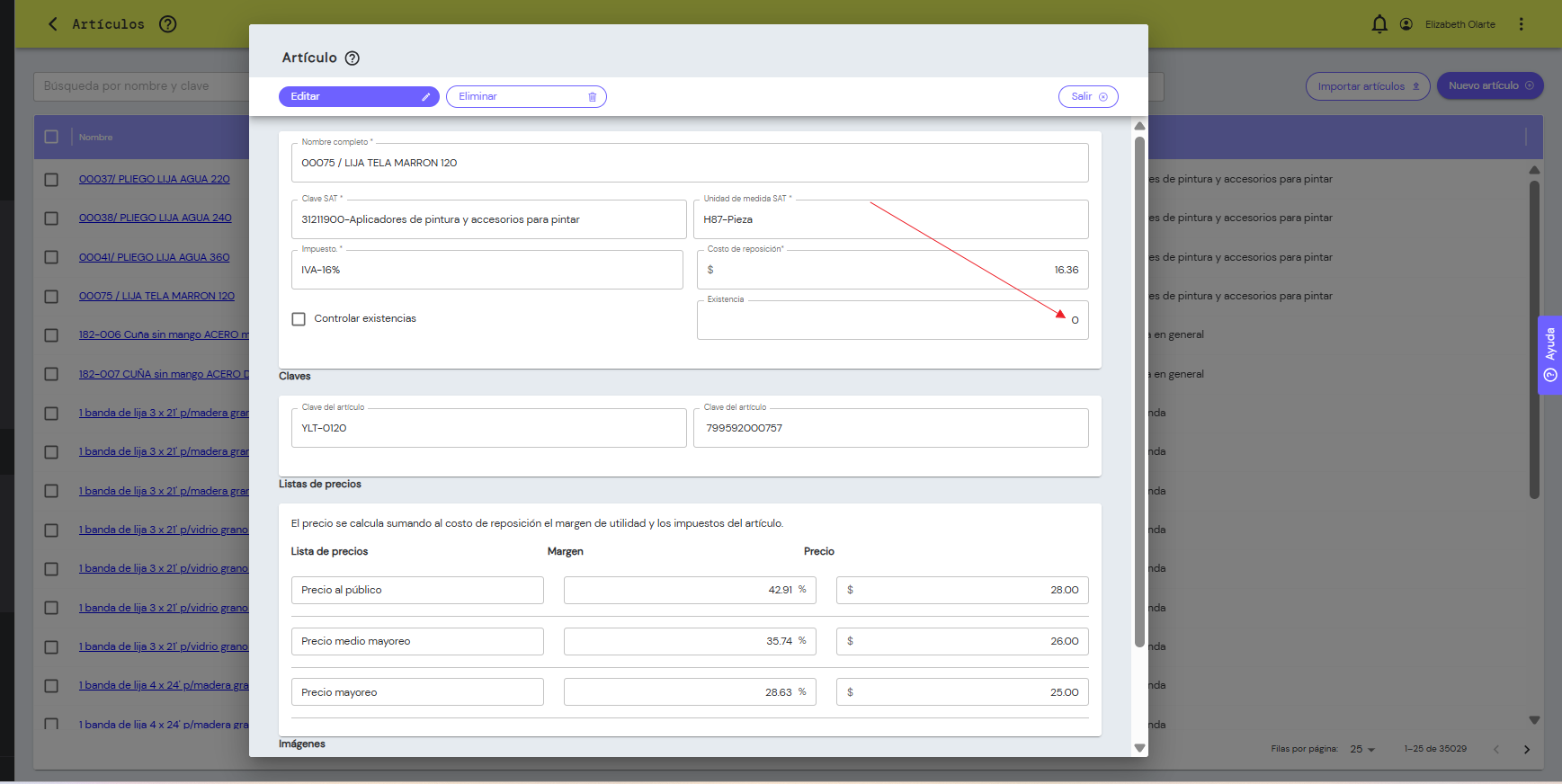Screen dimensions: 1562x784
Task: Click price field showing 25.00
Action: [x=962, y=692]
